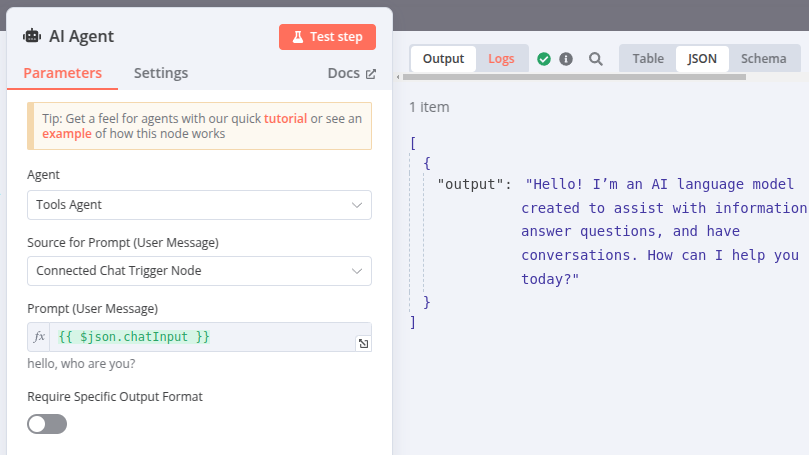Select the JSON view tab
Viewport: 809px width, 455px height.
coord(702,59)
